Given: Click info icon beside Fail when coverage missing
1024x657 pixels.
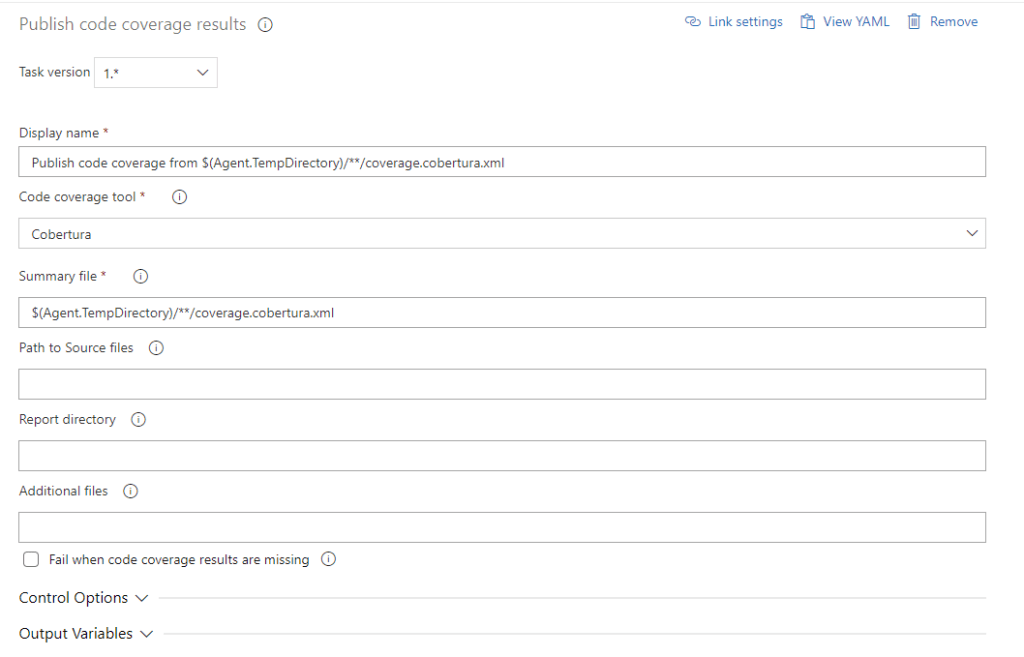Looking at the screenshot, I should coord(328,560).
